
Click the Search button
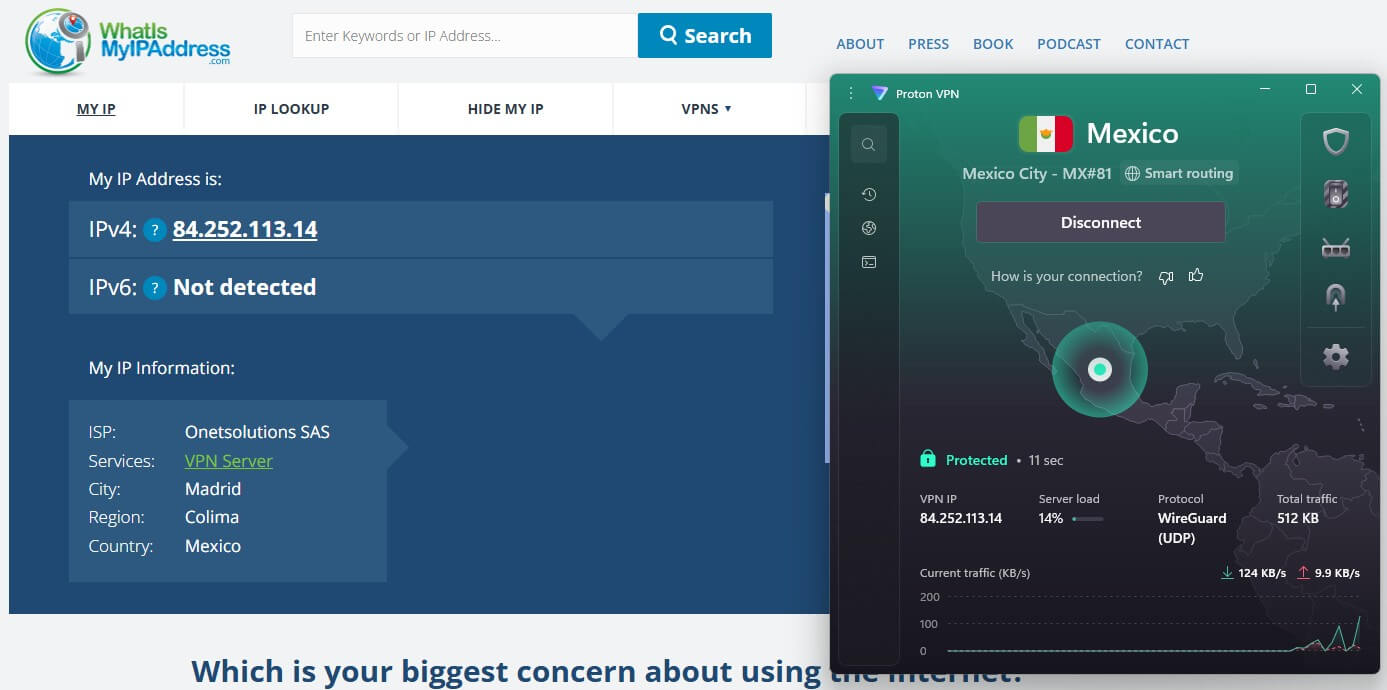[705, 36]
